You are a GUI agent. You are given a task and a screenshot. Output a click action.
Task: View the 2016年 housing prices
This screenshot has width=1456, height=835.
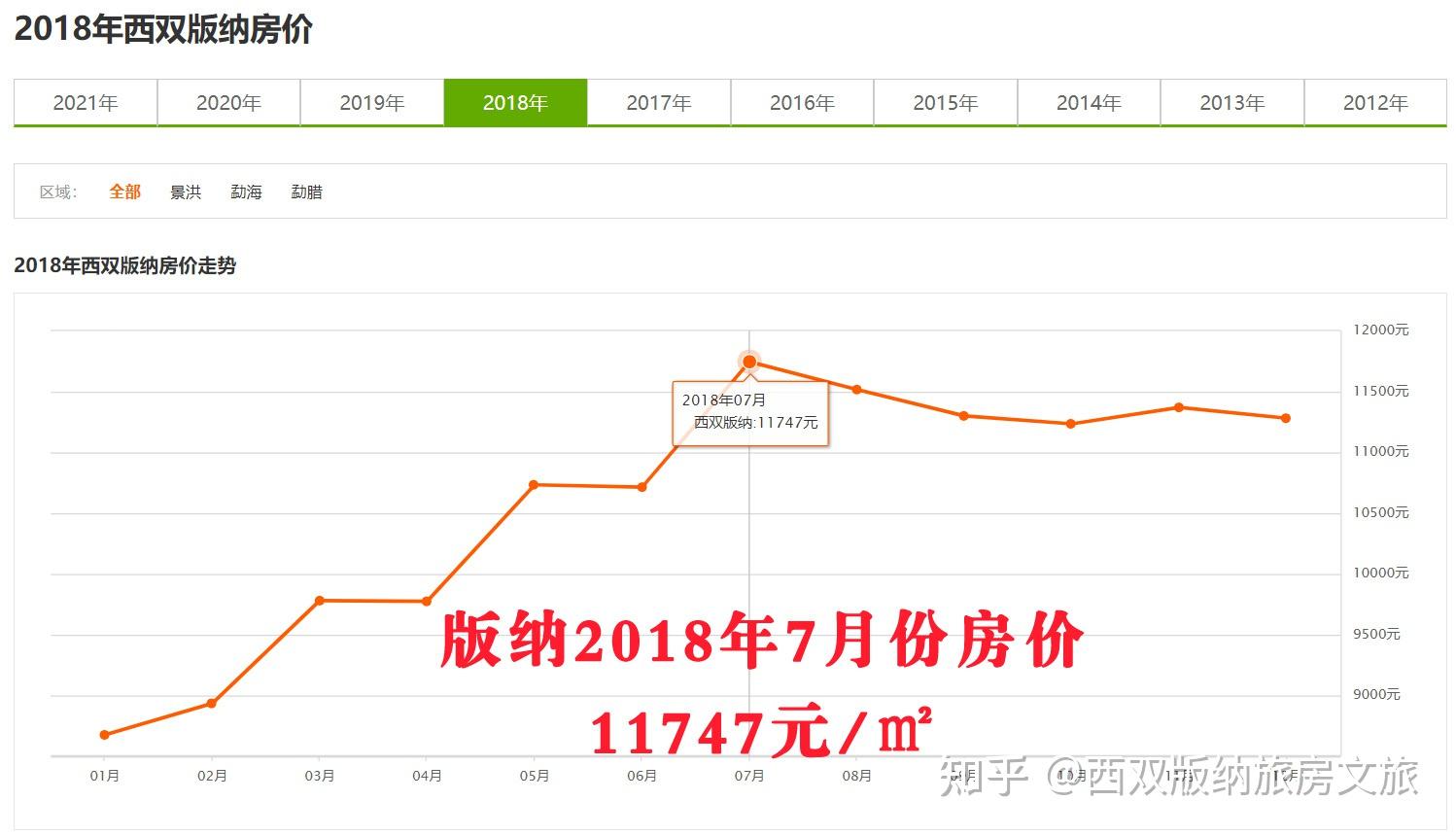[802, 102]
